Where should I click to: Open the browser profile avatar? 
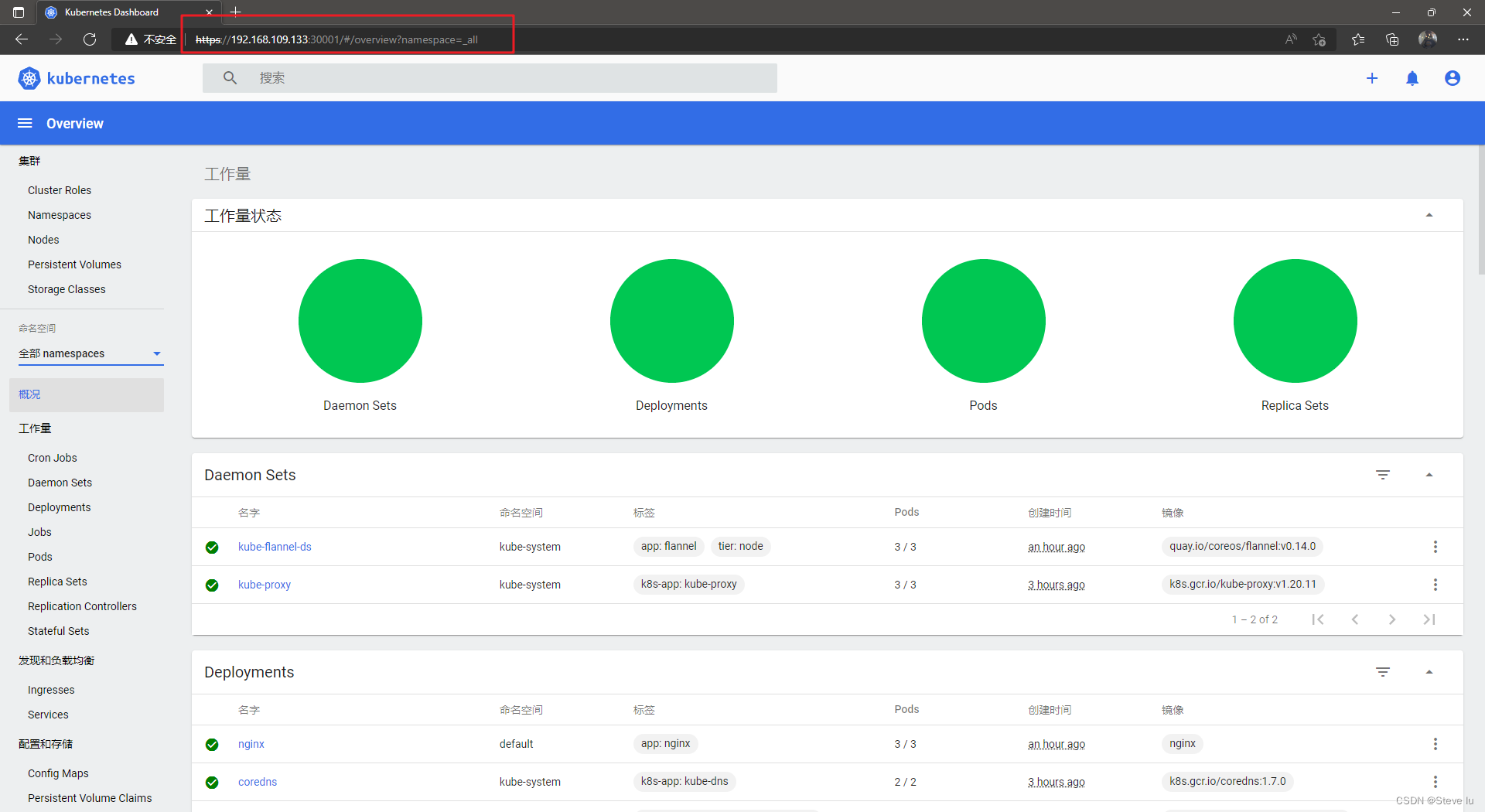point(1428,39)
